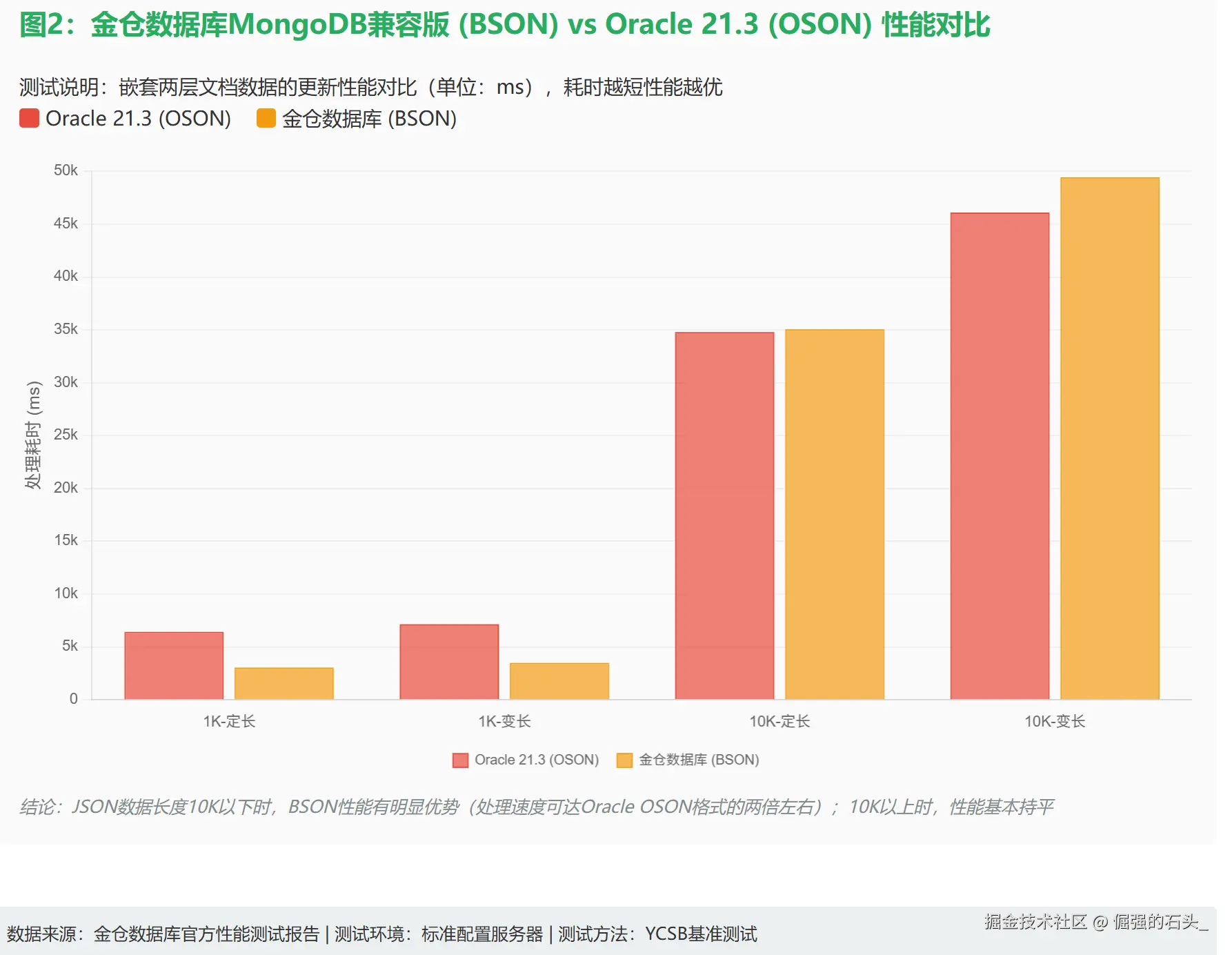Click the 10K-定长 x-axis label

pos(779,721)
